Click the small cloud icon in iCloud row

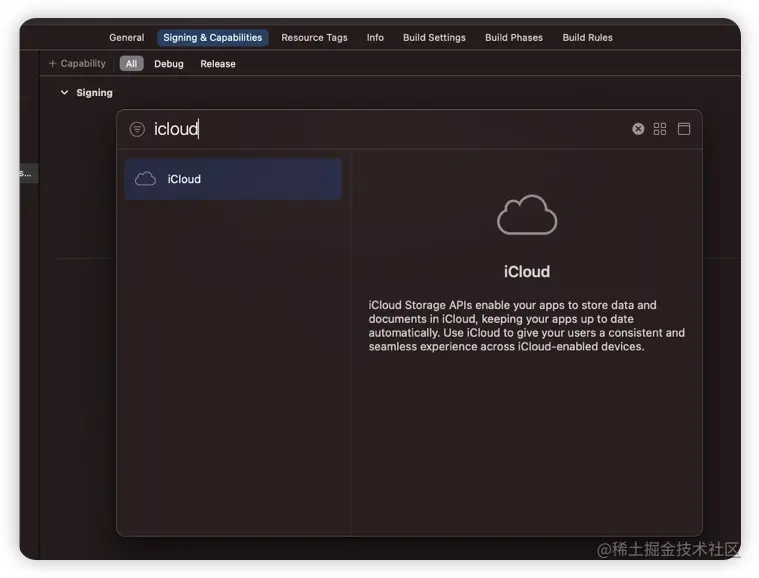[145, 179]
